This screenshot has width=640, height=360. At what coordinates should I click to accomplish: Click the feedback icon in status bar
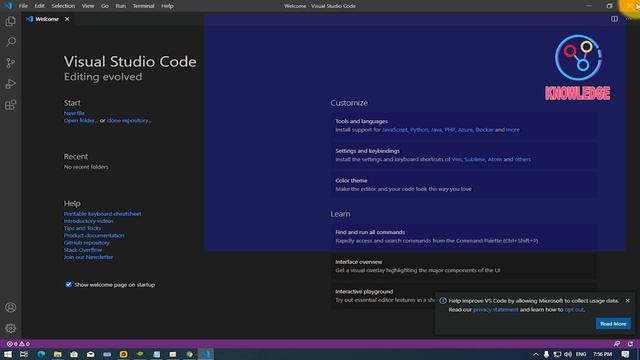coord(617,344)
